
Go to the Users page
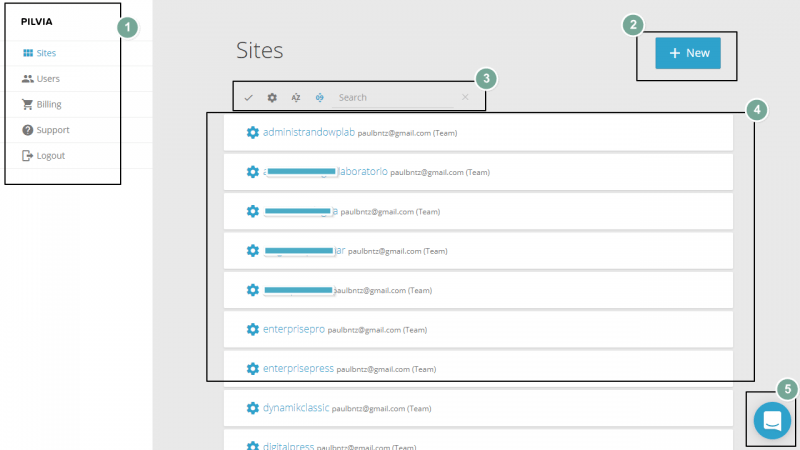(x=41, y=79)
